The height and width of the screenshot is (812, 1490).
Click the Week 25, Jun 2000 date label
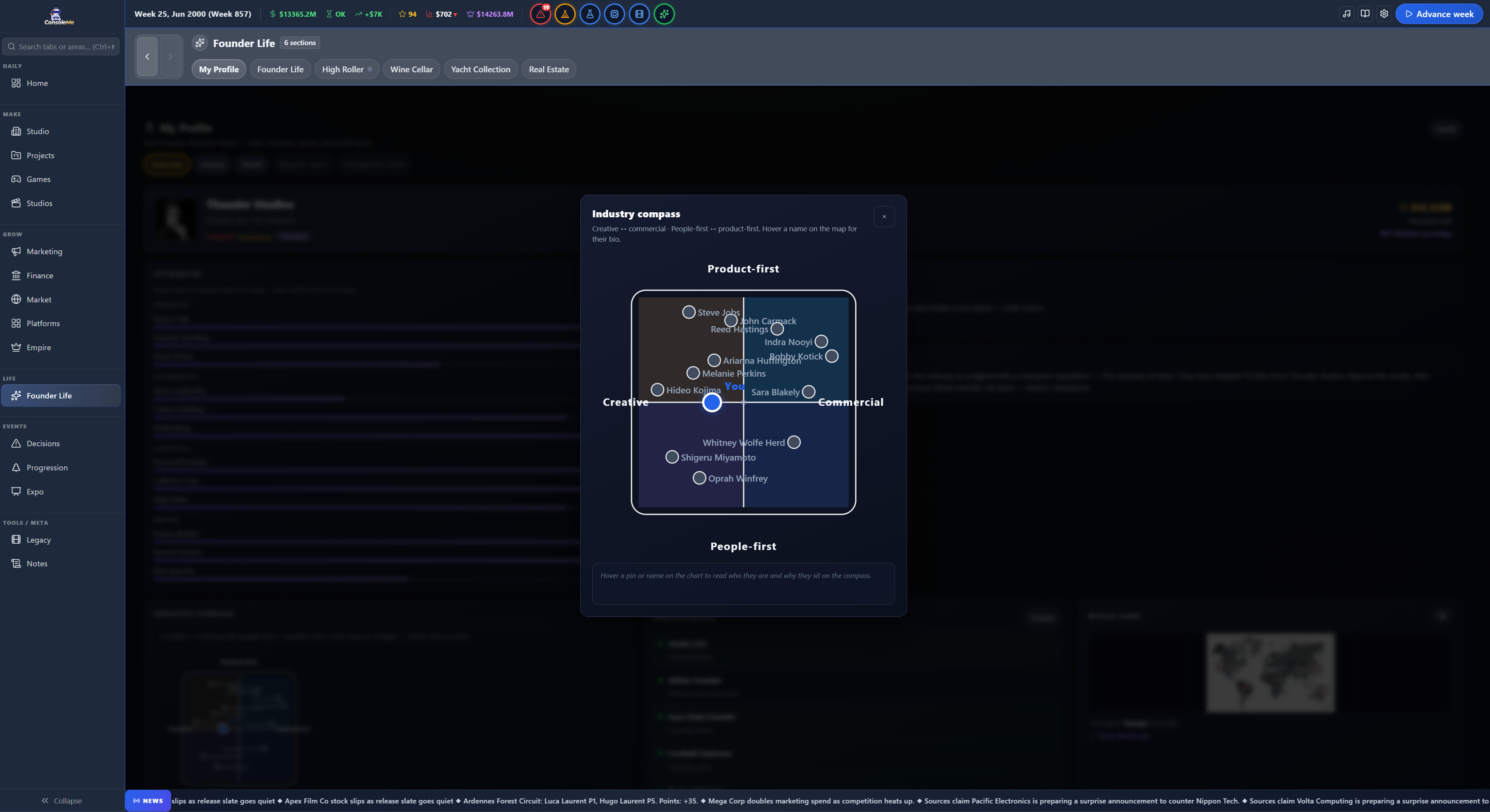(193, 14)
